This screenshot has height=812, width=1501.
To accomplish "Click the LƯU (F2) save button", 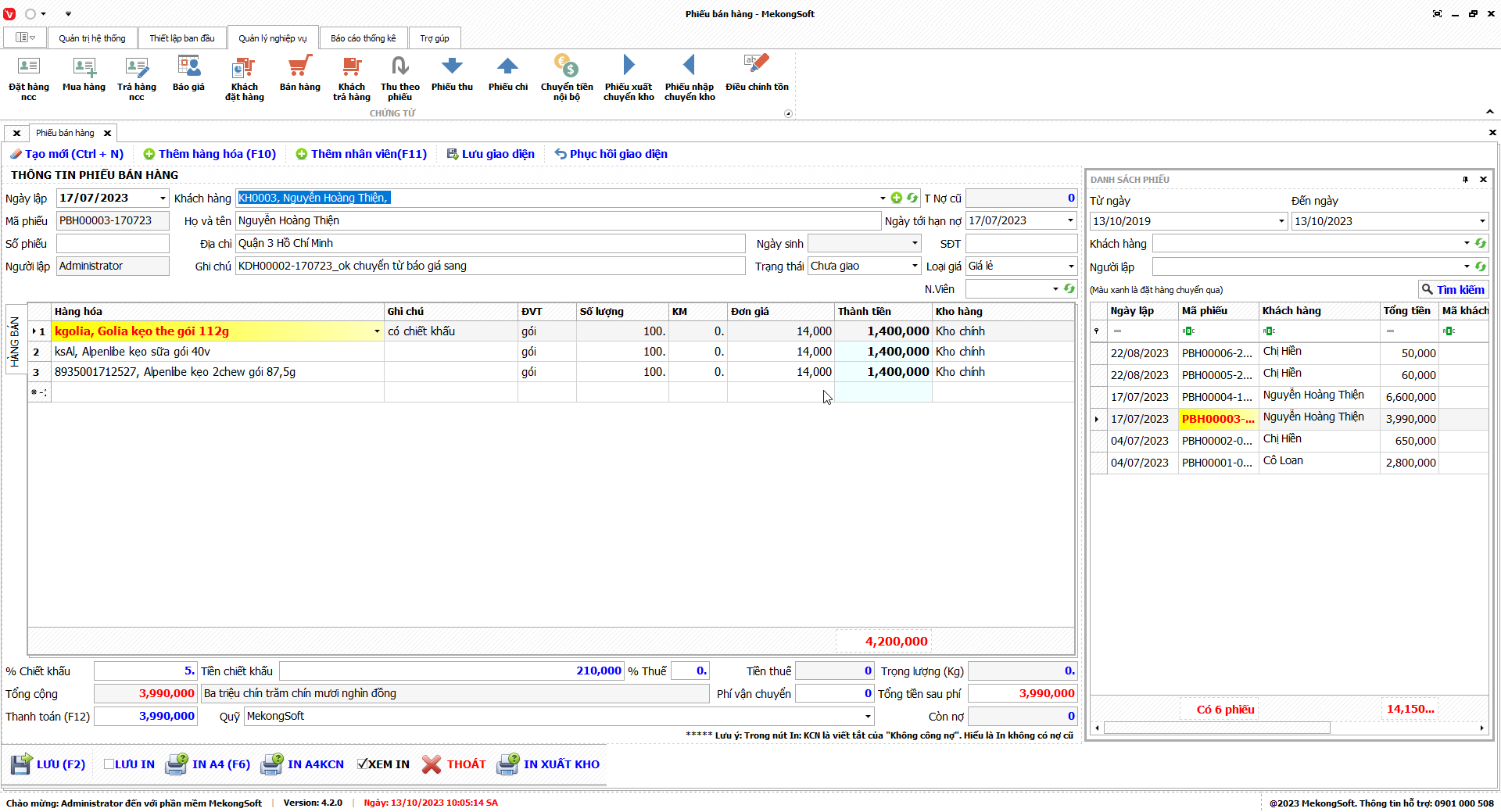I will 48,764.
